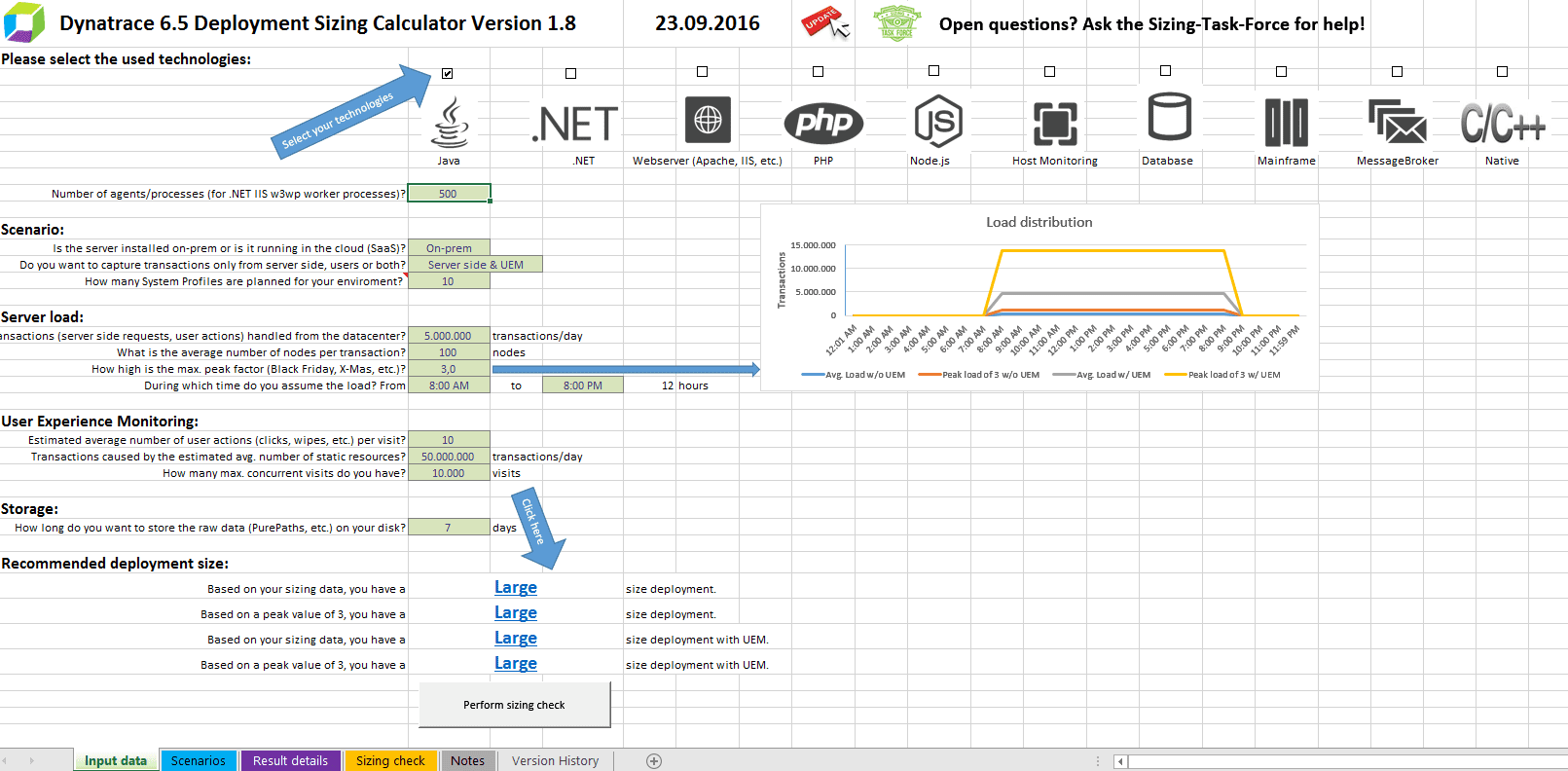Click the Database cylinder icon
Image resolution: width=1568 pixels, height=771 pixels.
point(1169,117)
